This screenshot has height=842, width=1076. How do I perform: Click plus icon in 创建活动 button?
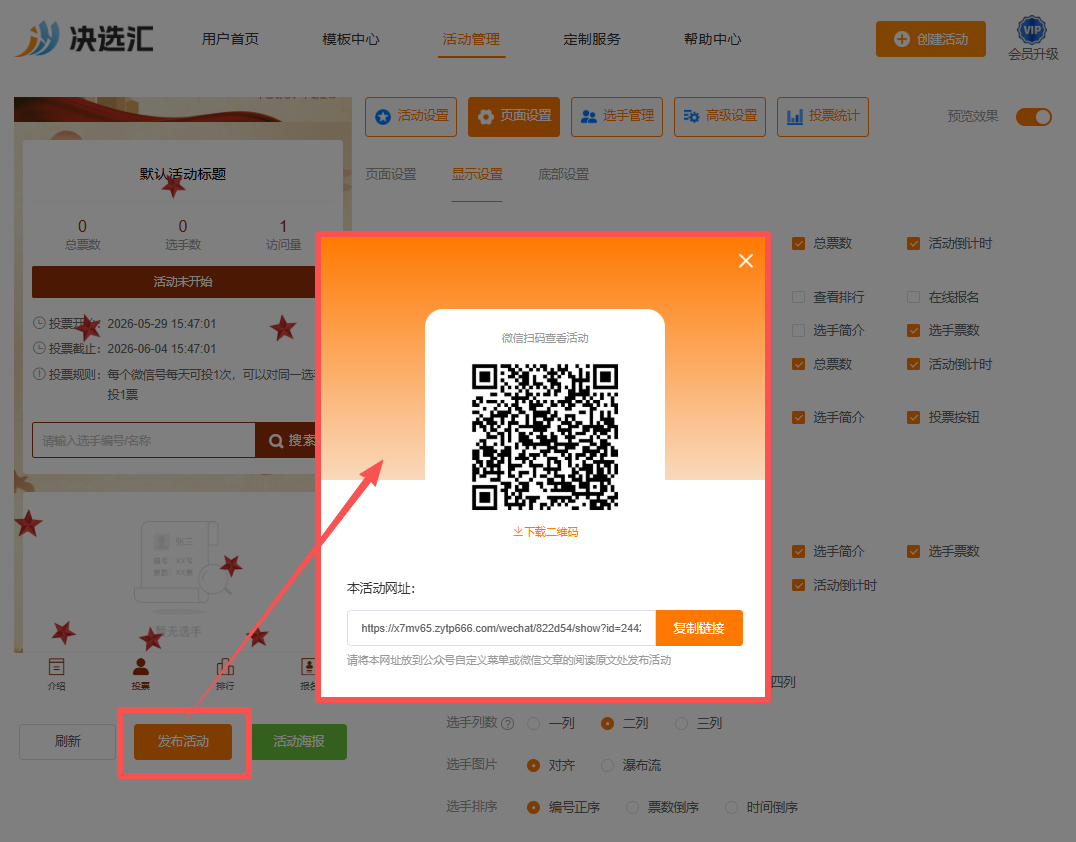pyautogui.click(x=902, y=39)
